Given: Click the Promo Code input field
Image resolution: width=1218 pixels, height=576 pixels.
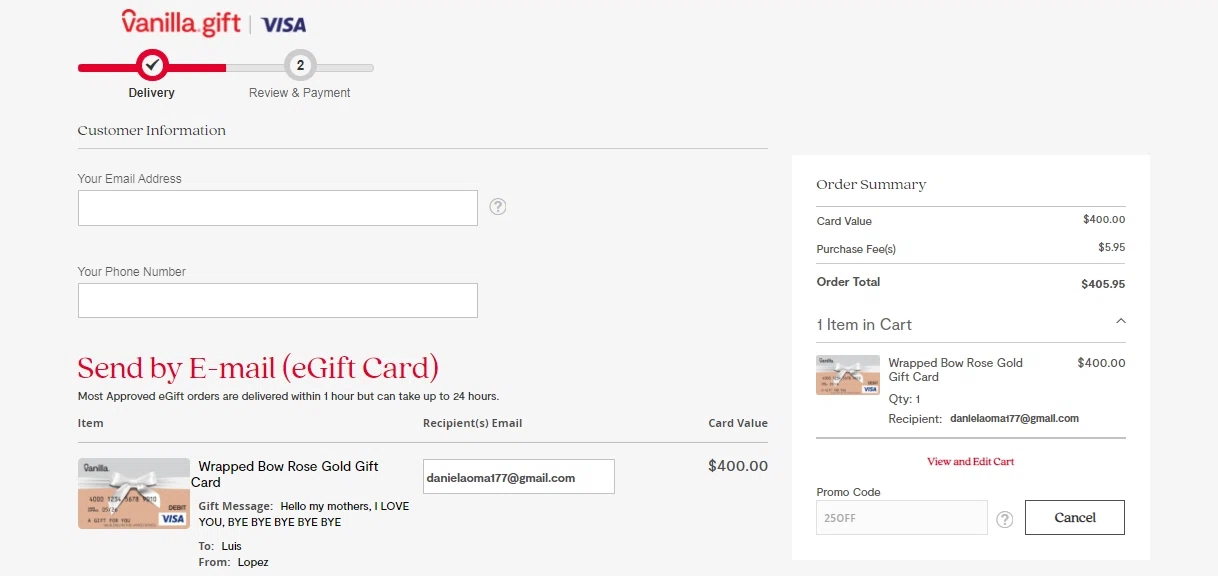Looking at the screenshot, I should 901,518.
